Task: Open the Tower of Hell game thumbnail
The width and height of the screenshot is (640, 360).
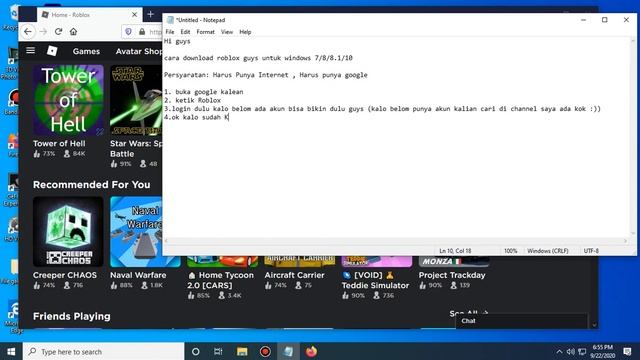Action: pyautogui.click(x=68, y=100)
